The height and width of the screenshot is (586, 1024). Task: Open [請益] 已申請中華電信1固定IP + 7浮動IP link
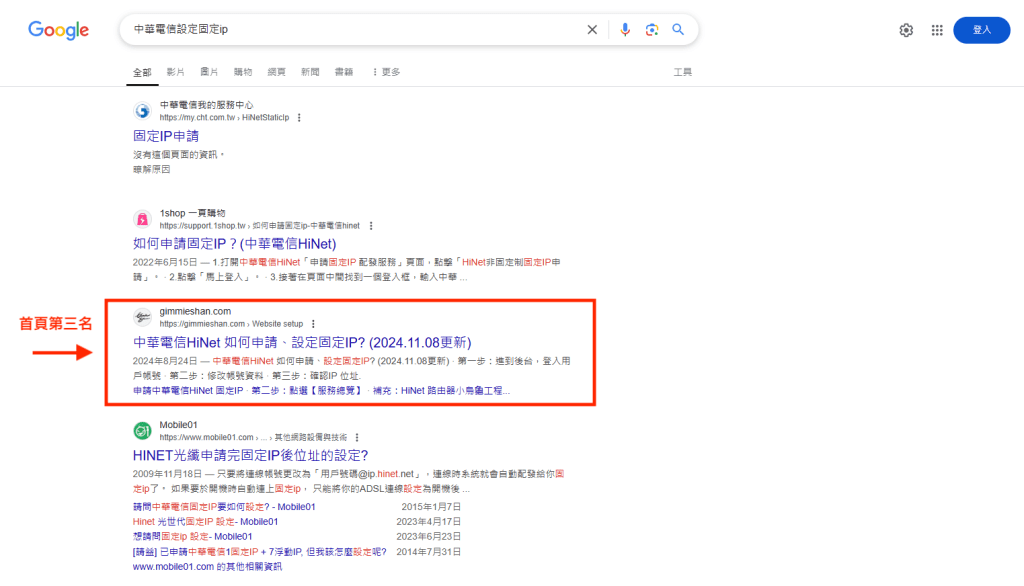pyautogui.click(x=260, y=552)
